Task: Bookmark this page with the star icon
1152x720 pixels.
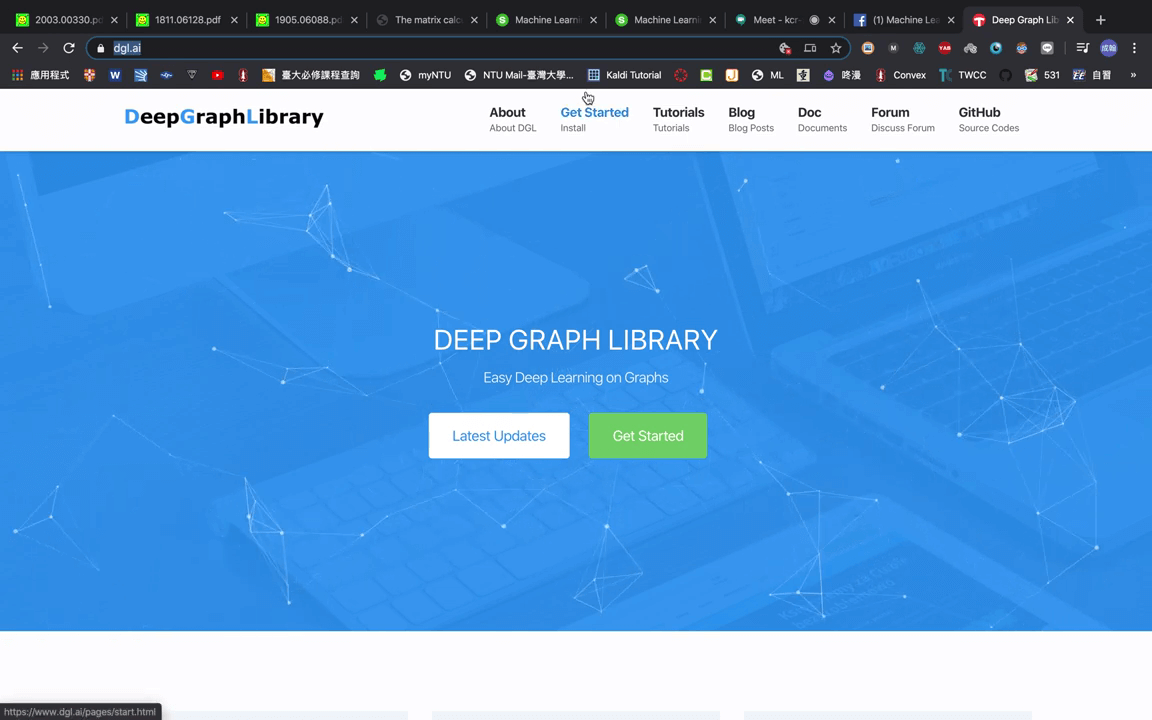Action: coord(835,48)
